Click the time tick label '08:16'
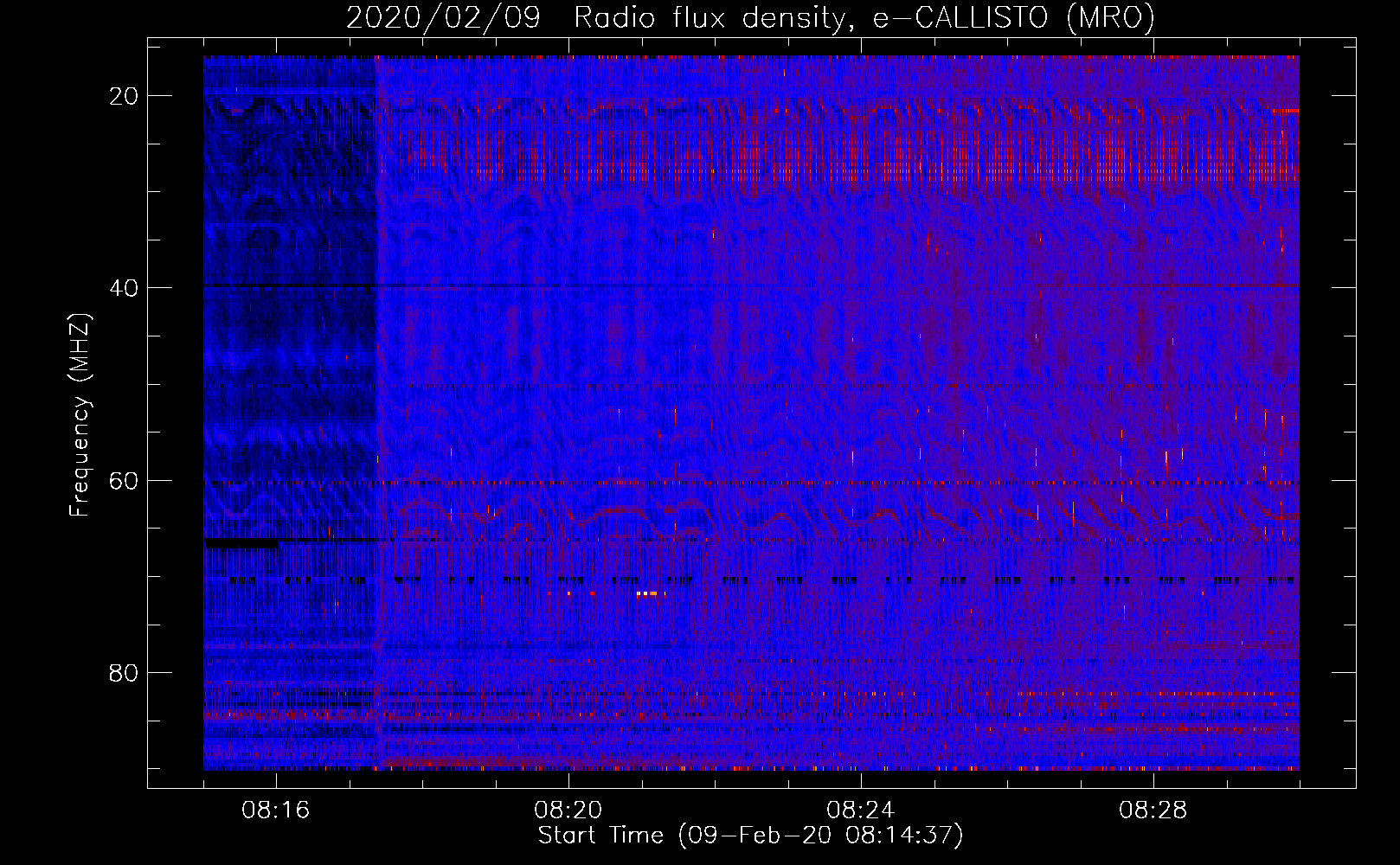 tap(276, 811)
